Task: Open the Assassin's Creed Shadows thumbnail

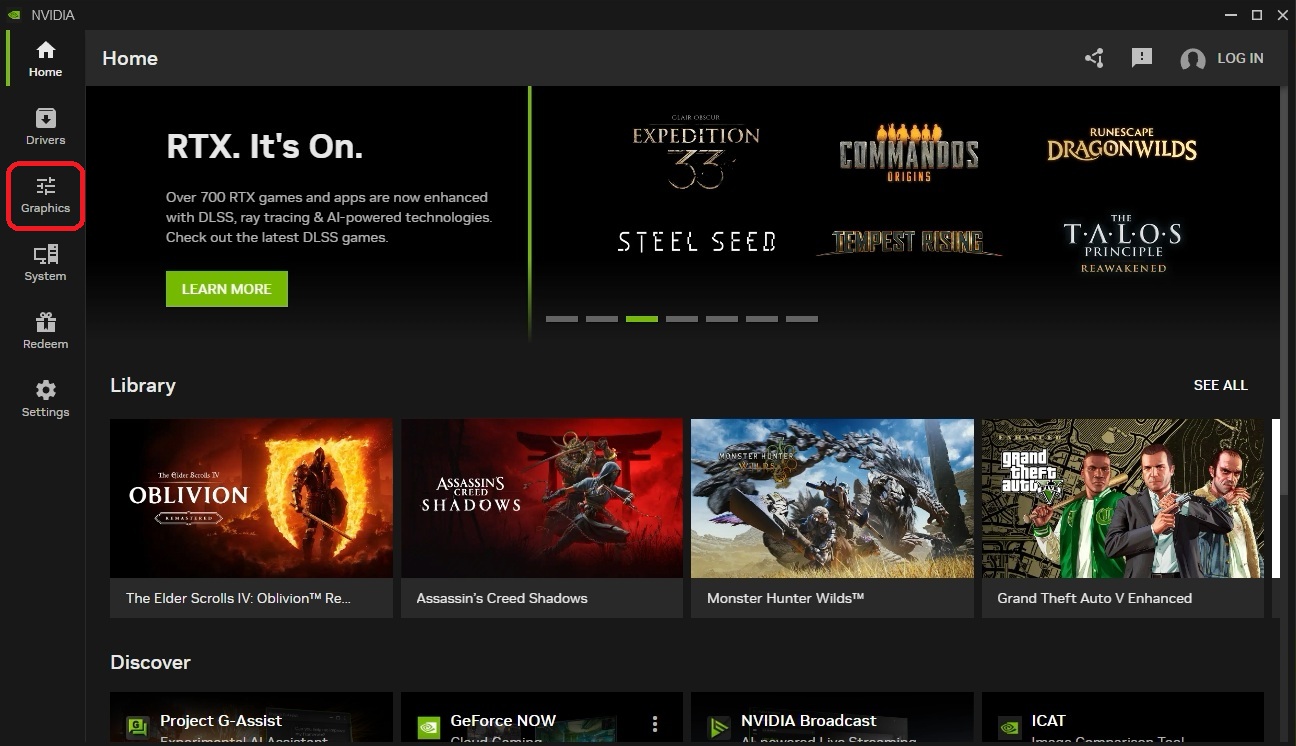Action: [542, 498]
